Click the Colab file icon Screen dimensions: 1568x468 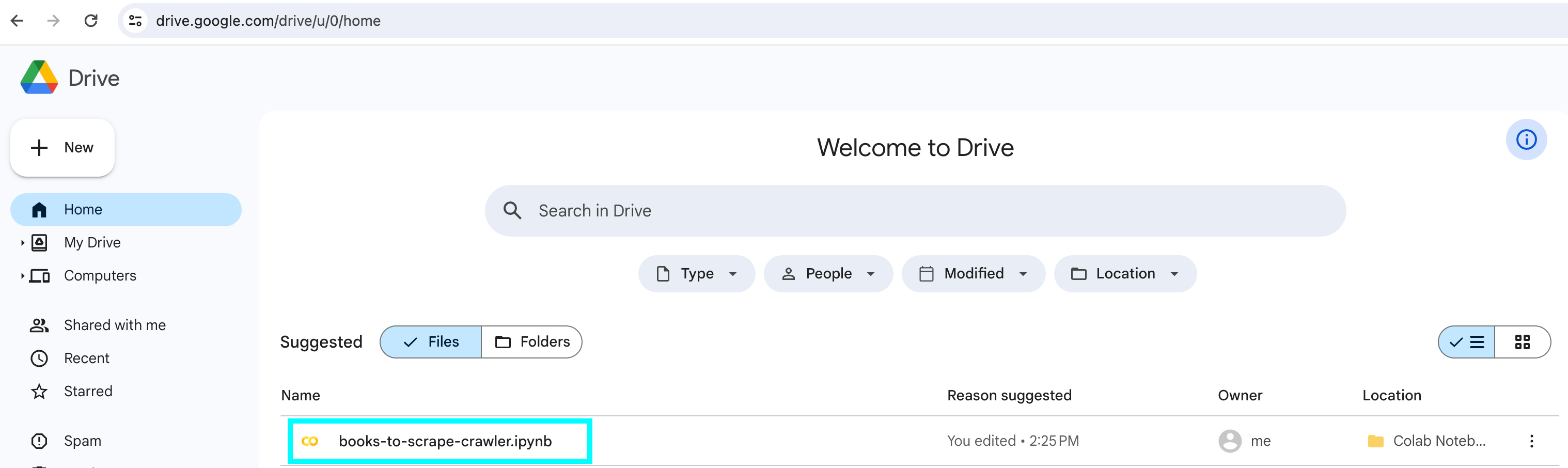[310, 441]
